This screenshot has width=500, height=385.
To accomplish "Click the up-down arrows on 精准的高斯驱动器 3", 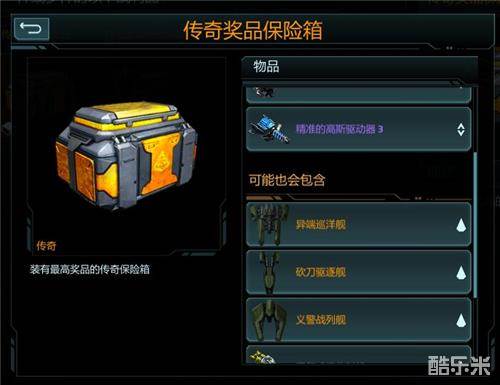I will coord(461,129).
